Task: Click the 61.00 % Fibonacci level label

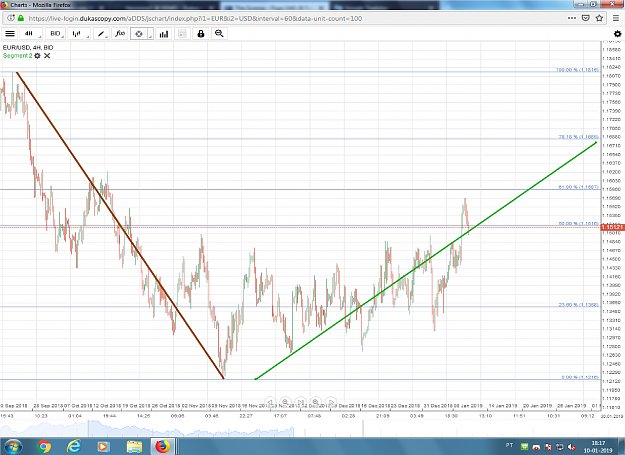Action: coord(578,187)
